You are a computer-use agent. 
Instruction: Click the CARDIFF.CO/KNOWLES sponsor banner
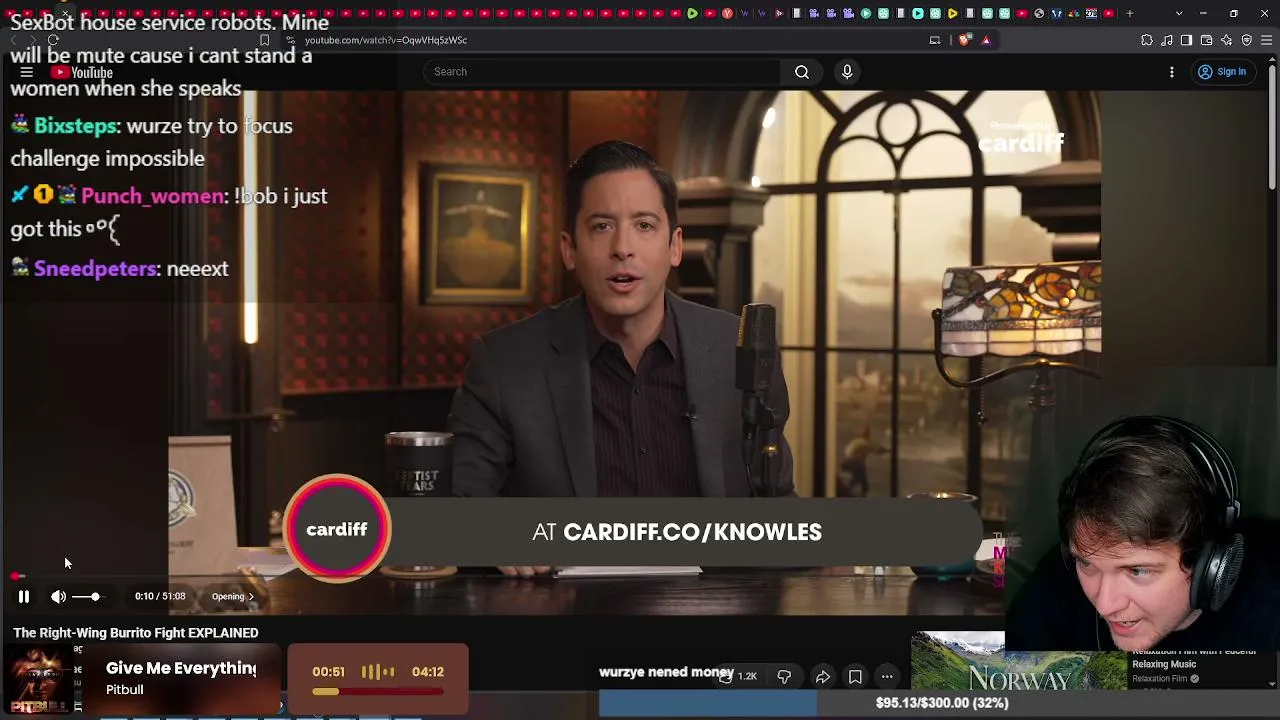[x=634, y=531]
